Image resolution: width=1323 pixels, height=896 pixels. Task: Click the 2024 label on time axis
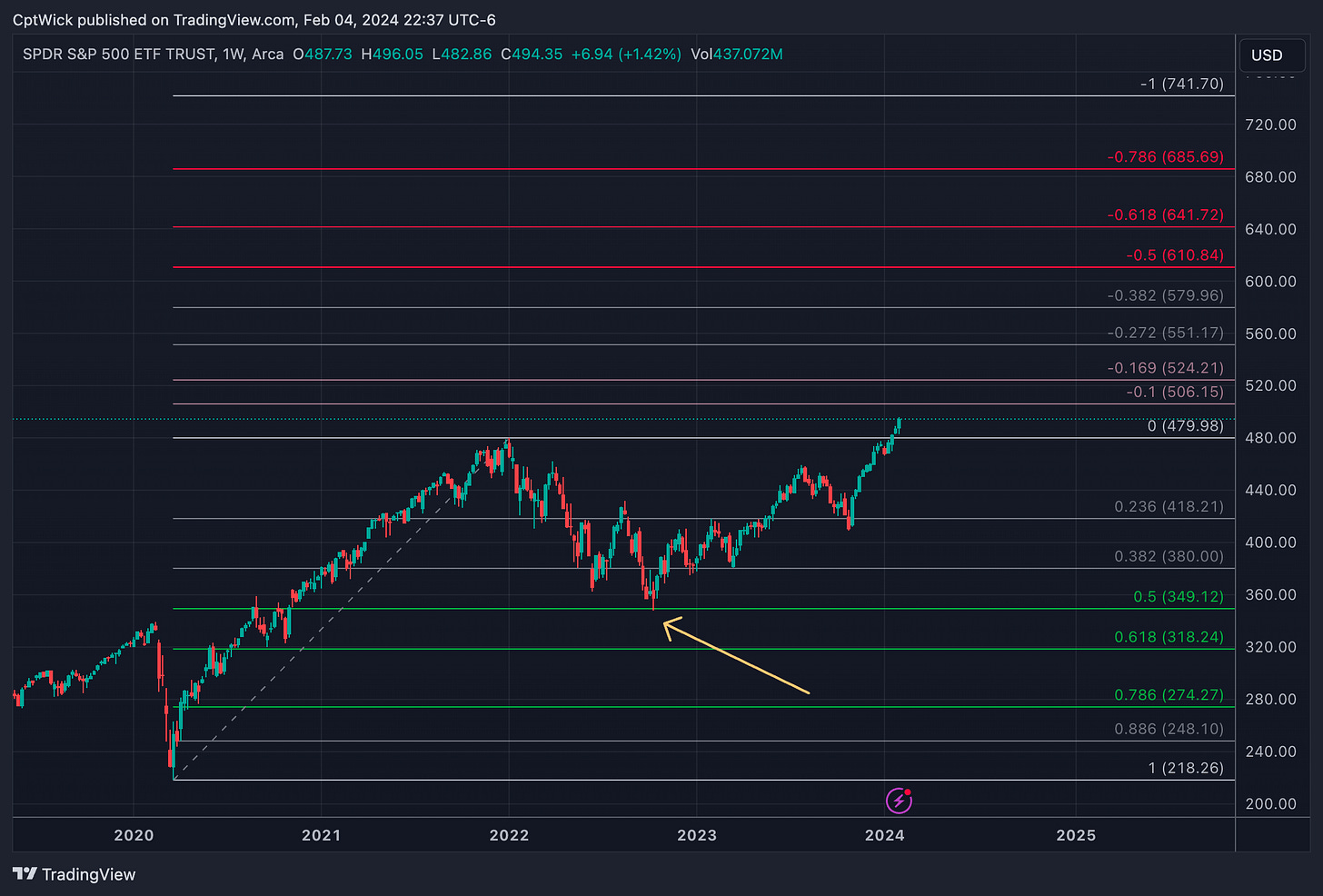tap(884, 835)
